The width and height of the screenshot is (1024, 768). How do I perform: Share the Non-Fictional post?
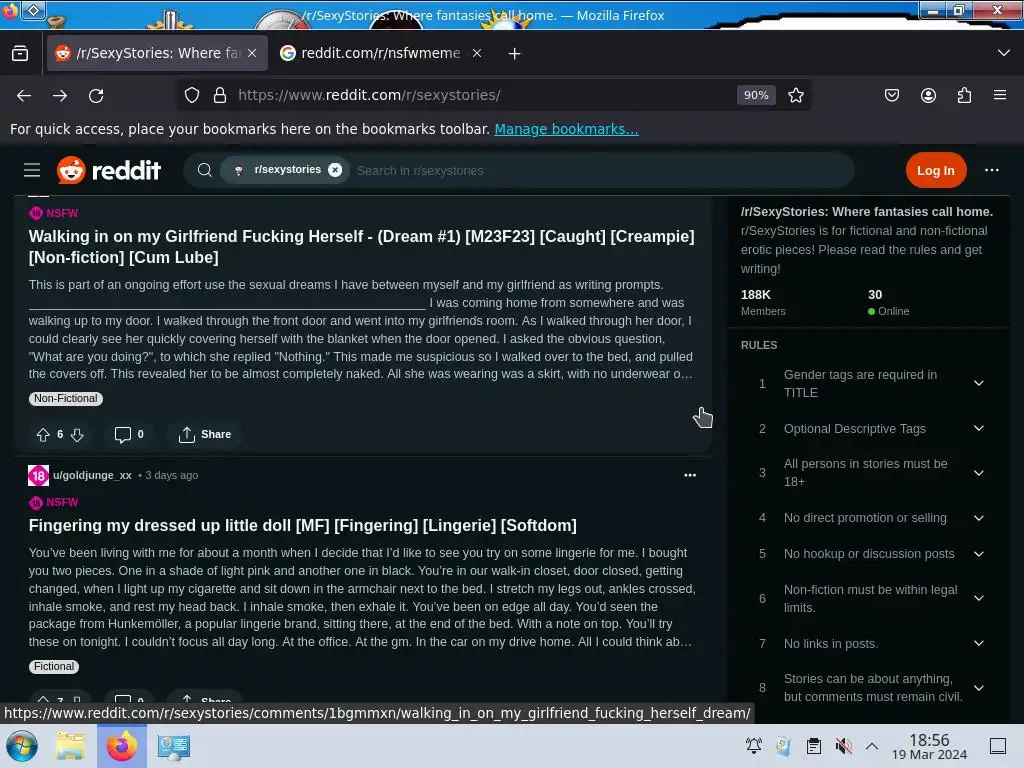(204, 434)
